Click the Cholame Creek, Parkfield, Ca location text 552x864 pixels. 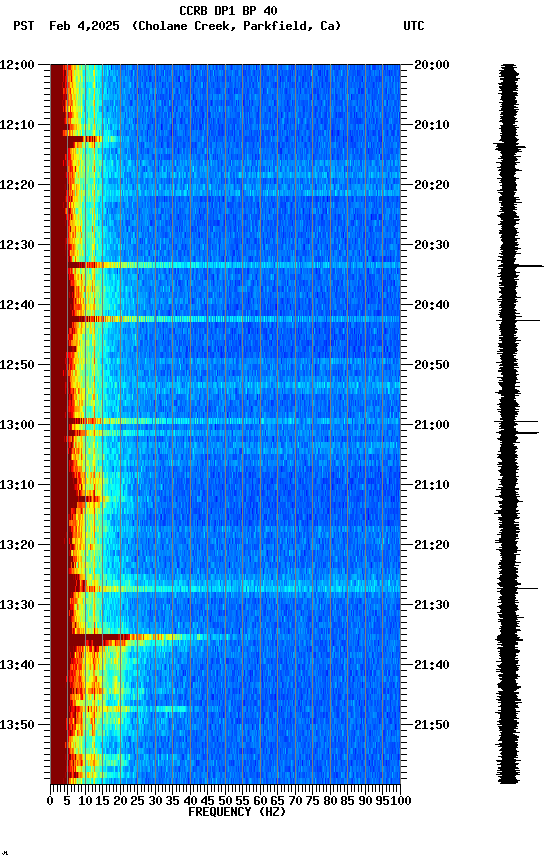tap(236, 26)
